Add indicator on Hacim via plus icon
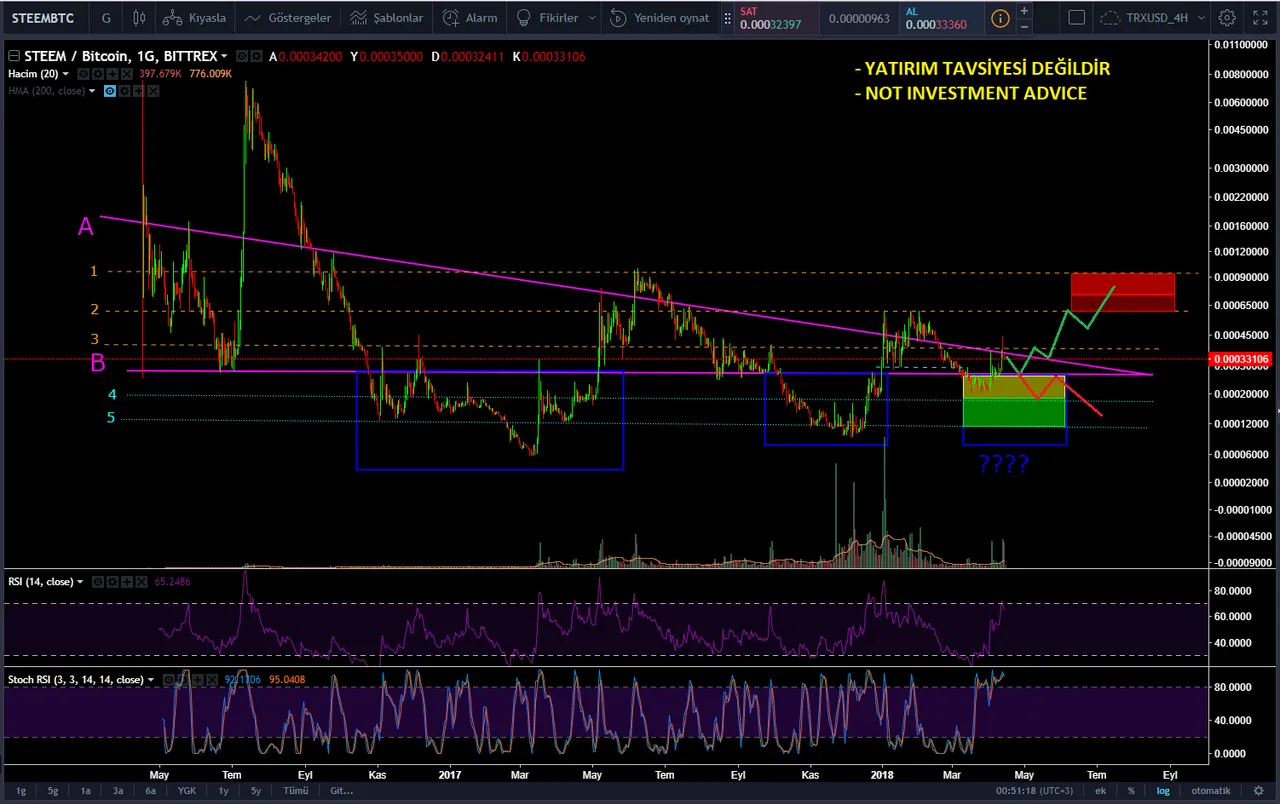The width and height of the screenshot is (1280, 804). [x=113, y=74]
